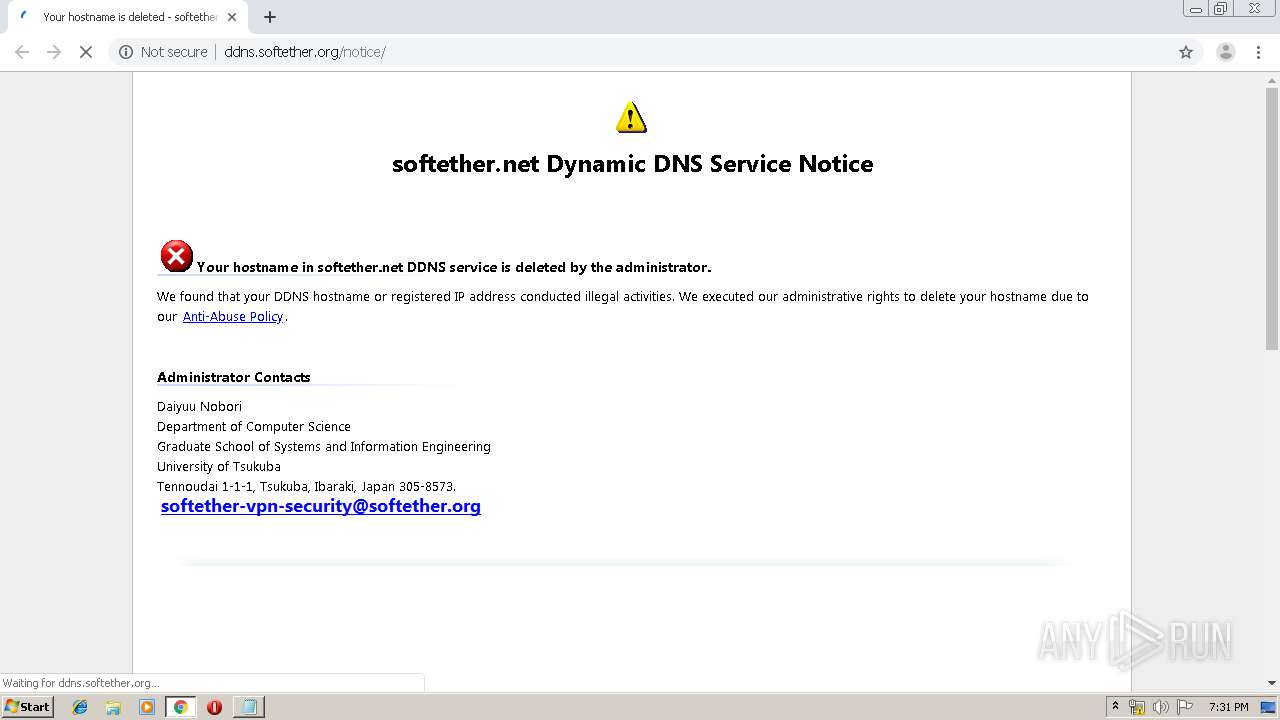Show hidden system tray icons
1280x720 pixels.
1115,707
